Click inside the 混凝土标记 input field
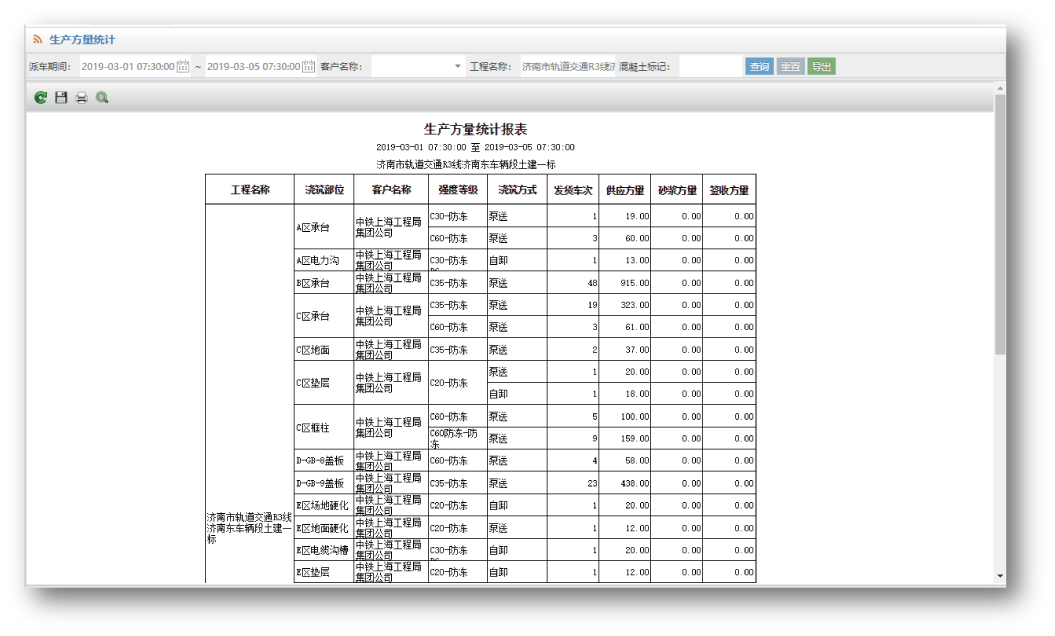 (x=712, y=64)
